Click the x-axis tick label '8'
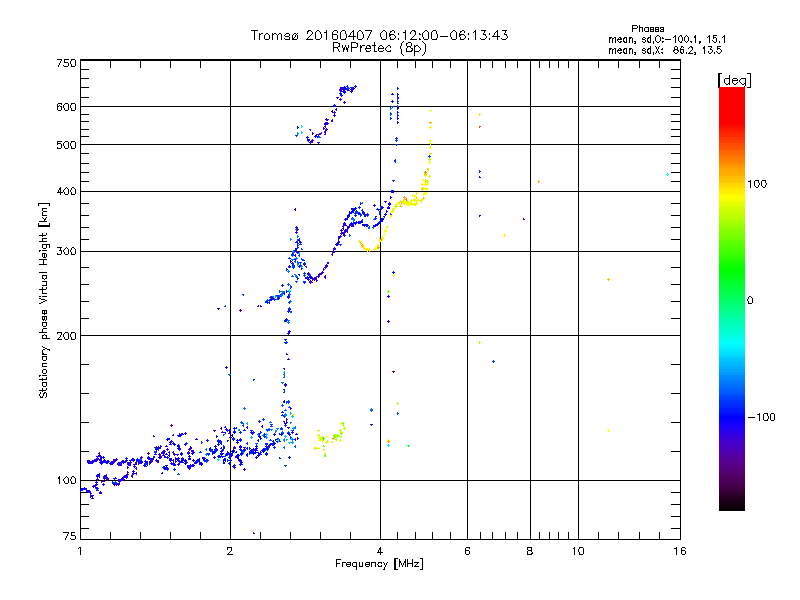800x600 pixels. click(530, 551)
